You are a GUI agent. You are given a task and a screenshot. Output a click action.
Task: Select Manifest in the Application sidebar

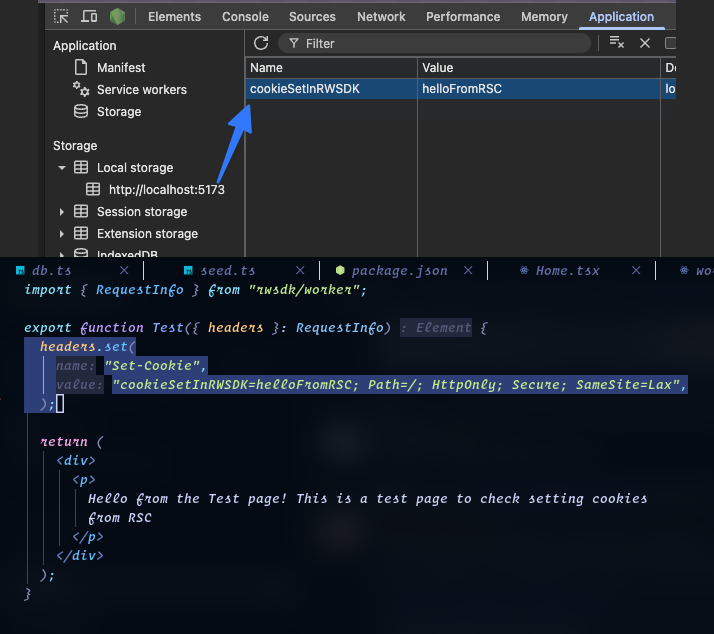(121, 67)
